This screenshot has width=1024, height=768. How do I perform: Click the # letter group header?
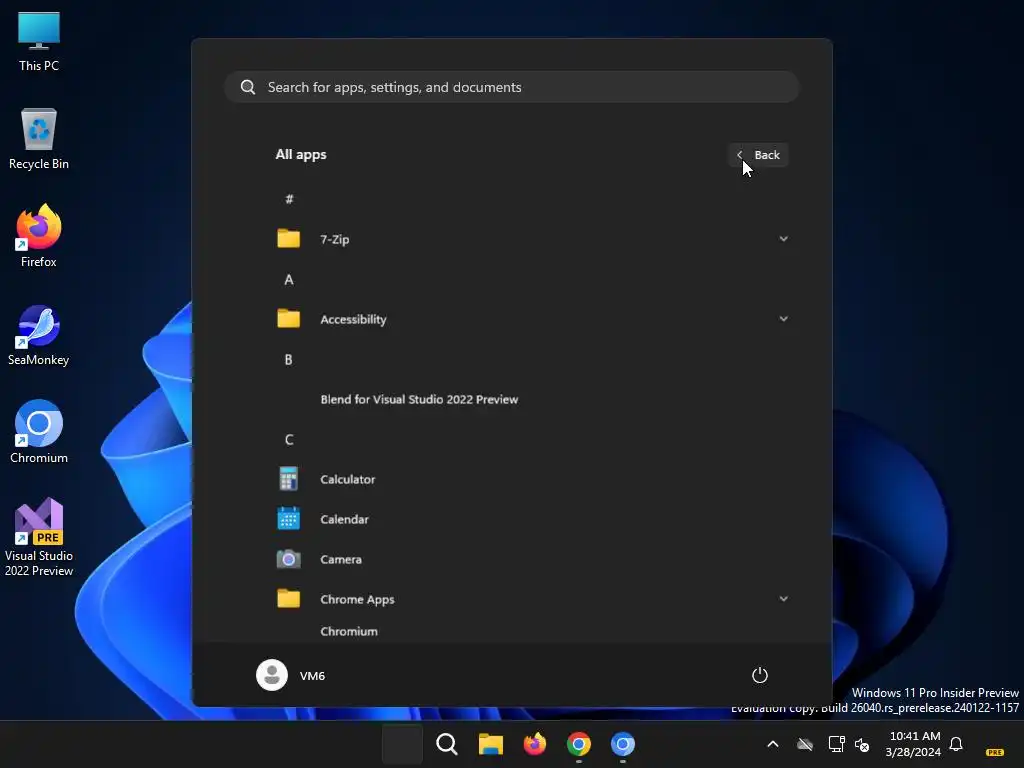click(x=289, y=199)
